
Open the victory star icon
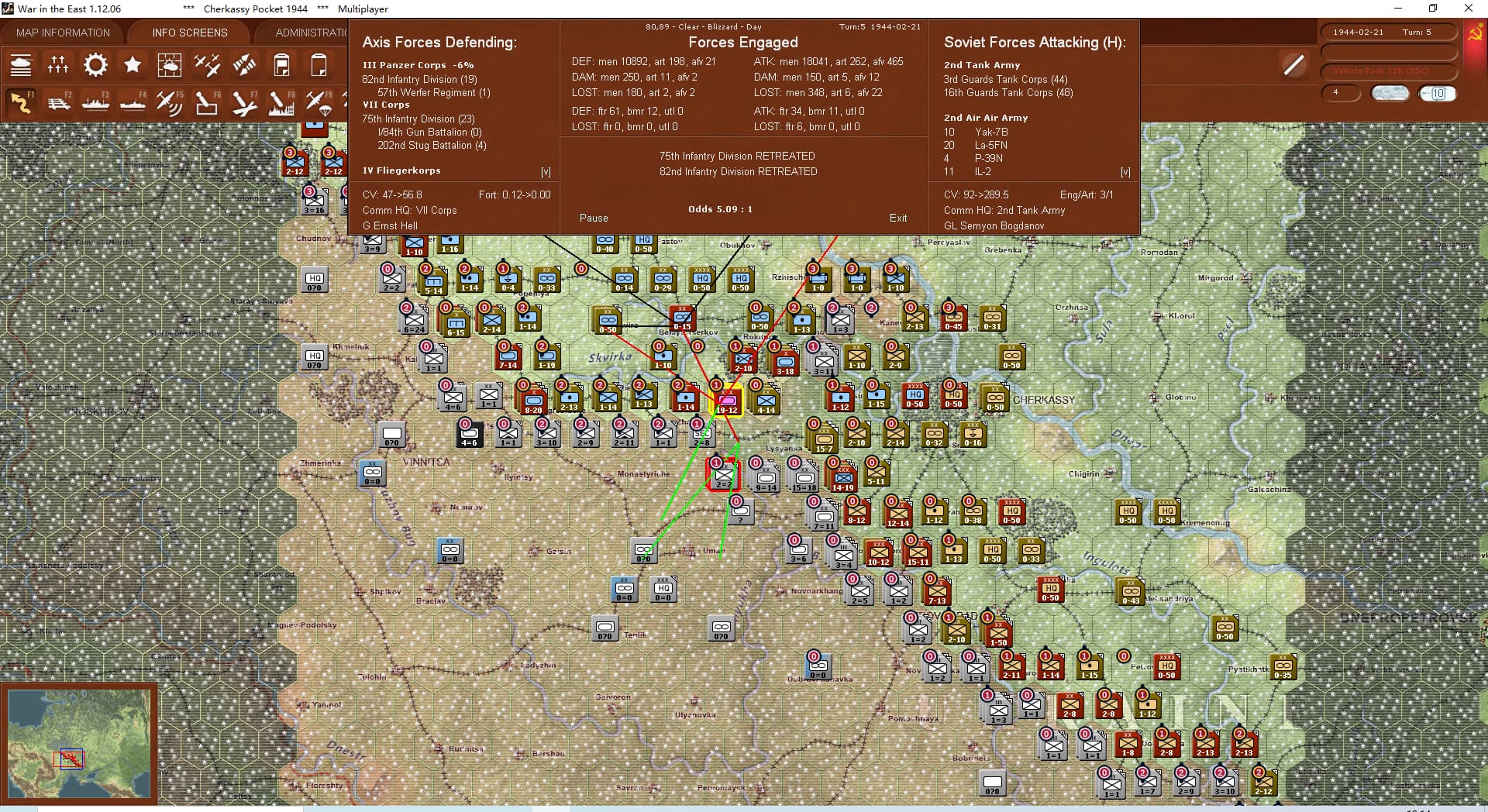pos(133,65)
